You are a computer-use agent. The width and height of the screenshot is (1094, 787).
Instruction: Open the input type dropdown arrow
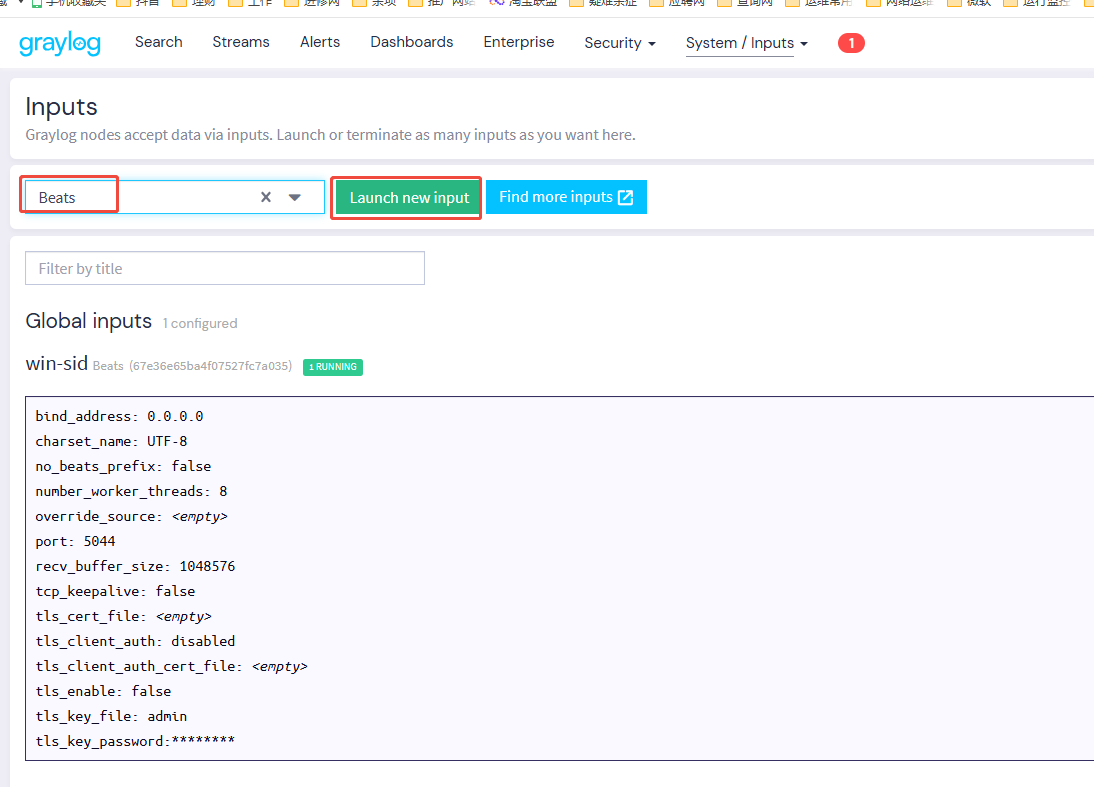click(x=295, y=197)
